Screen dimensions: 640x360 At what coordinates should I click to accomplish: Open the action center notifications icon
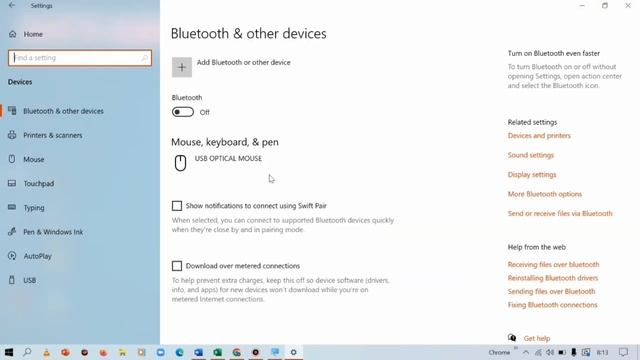[x=623, y=352]
